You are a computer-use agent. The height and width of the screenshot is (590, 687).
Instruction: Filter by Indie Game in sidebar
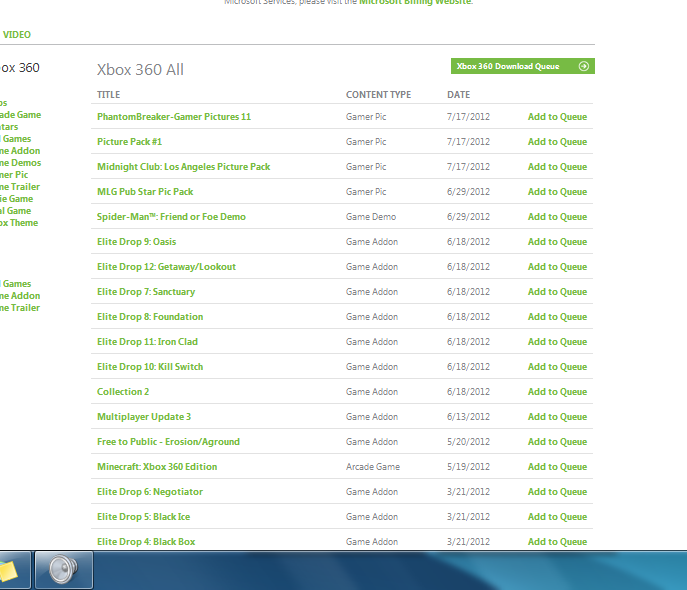(x=16, y=198)
